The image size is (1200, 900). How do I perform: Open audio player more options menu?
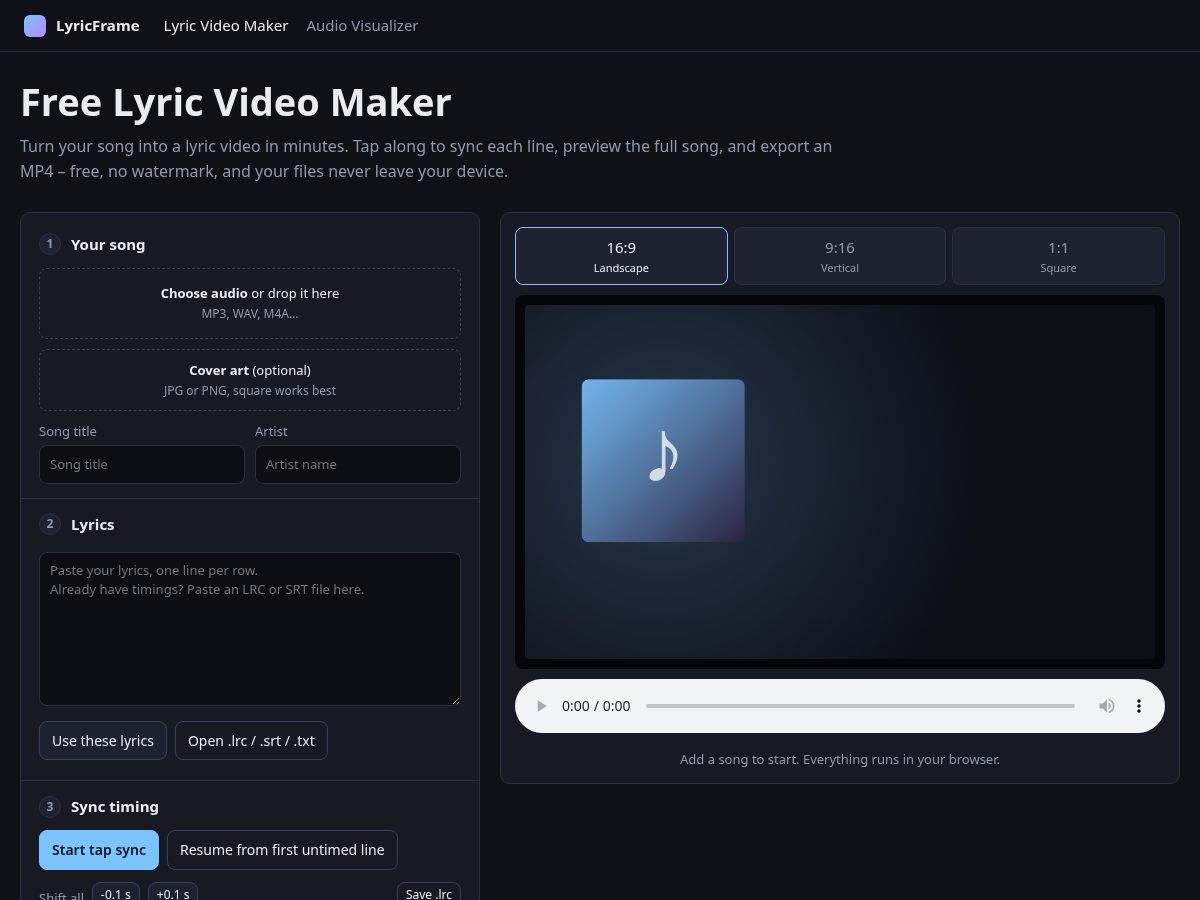1138,706
